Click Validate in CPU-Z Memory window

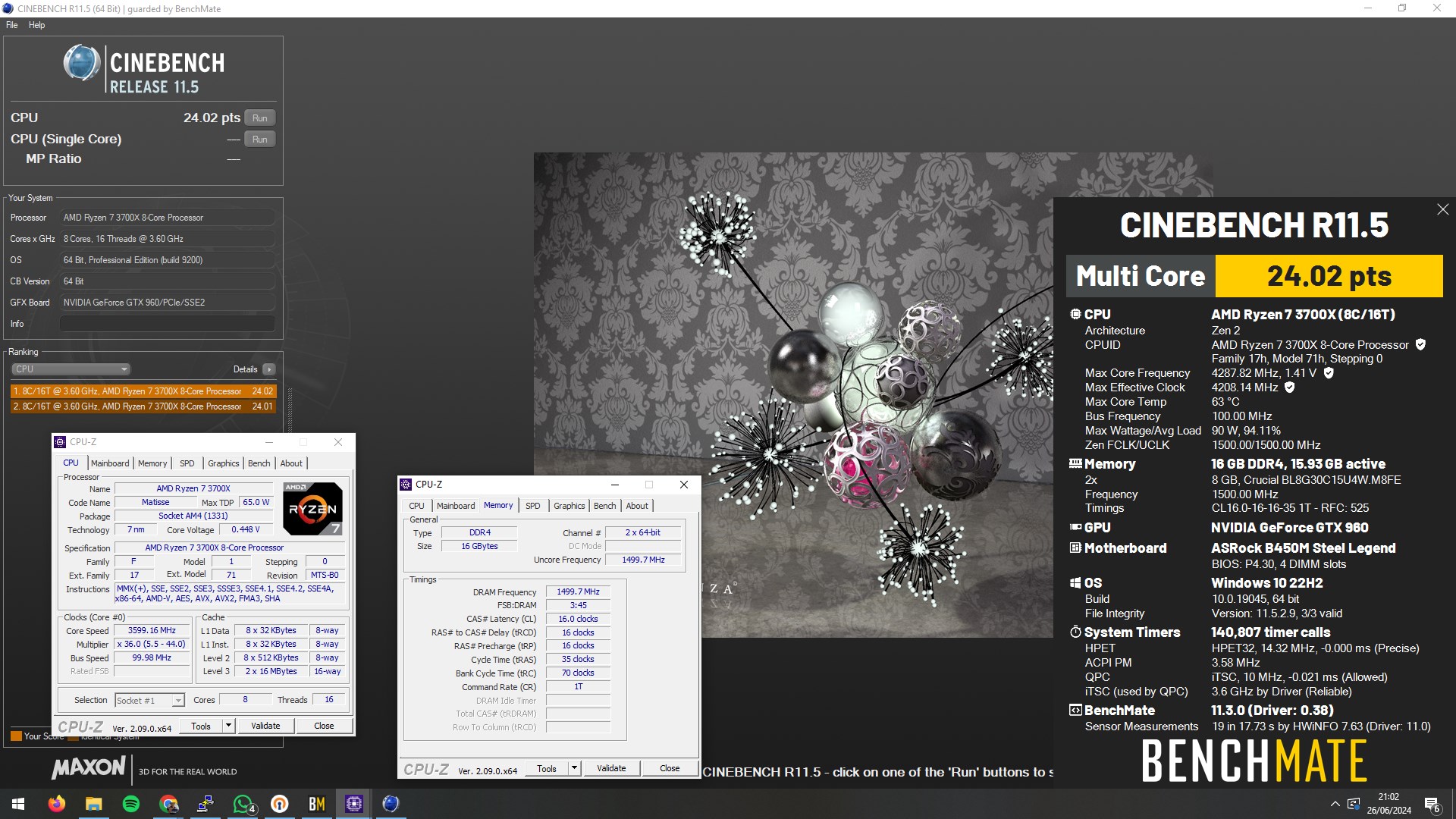(x=611, y=768)
